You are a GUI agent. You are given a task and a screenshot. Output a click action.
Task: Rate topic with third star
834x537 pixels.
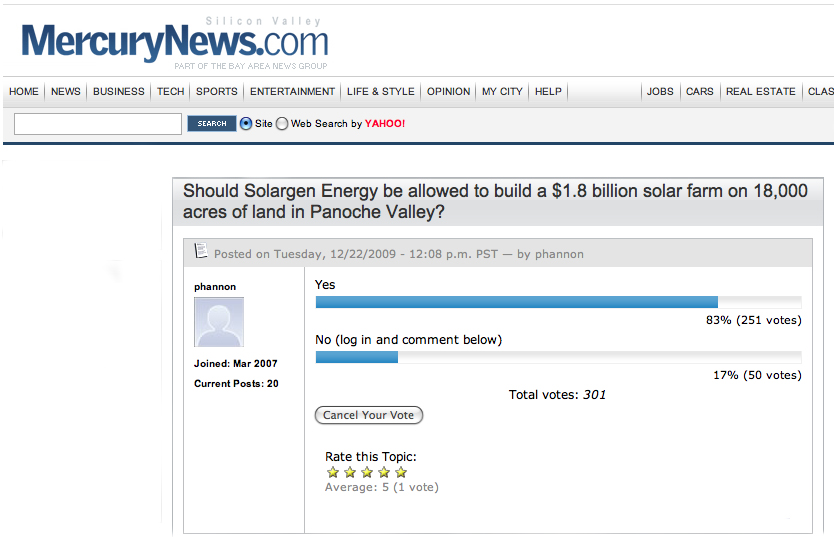coord(367,472)
